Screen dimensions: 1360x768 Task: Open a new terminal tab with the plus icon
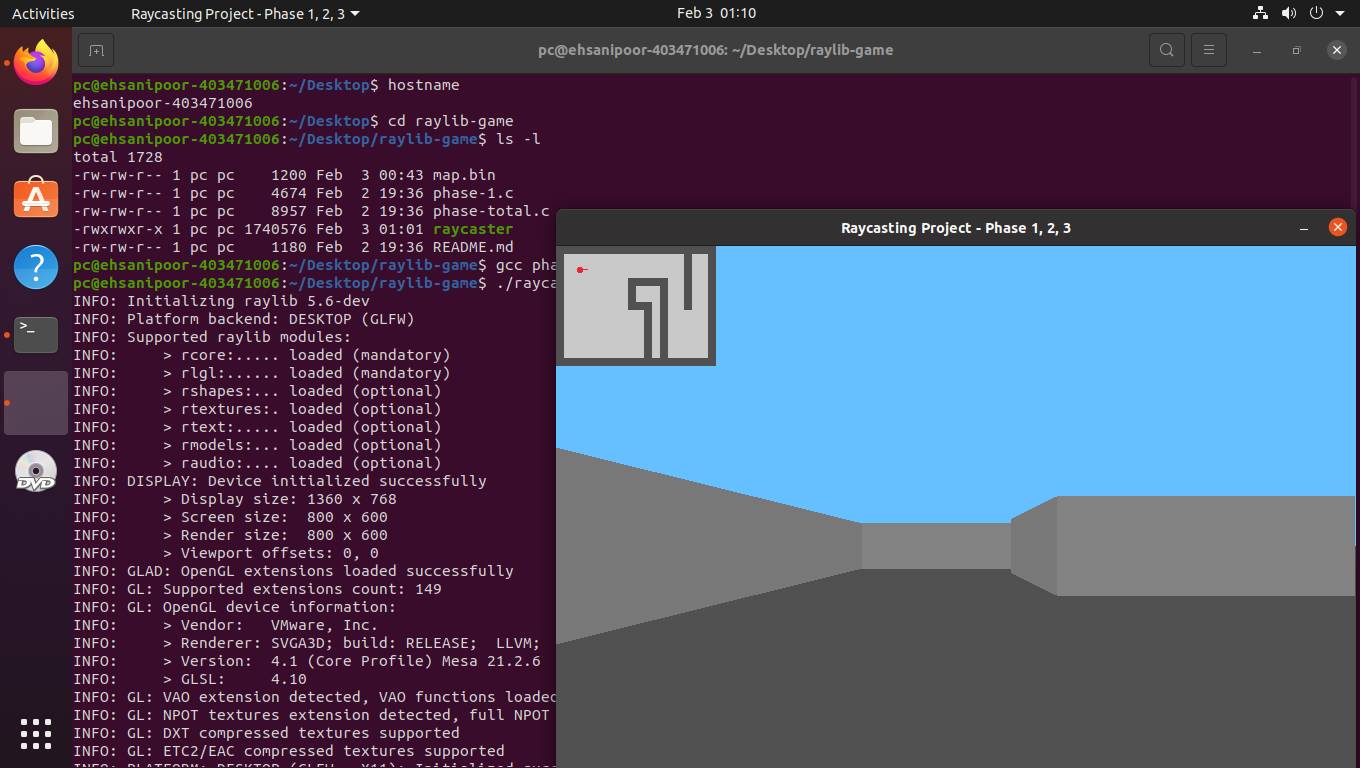pos(95,50)
